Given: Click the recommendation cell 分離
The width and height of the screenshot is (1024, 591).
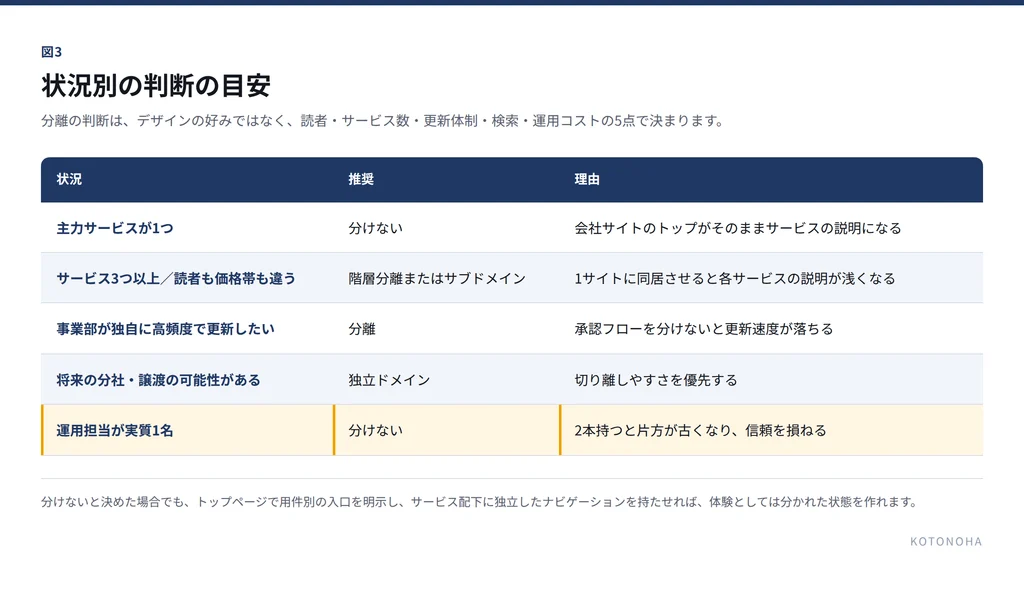Looking at the screenshot, I should tap(362, 329).
